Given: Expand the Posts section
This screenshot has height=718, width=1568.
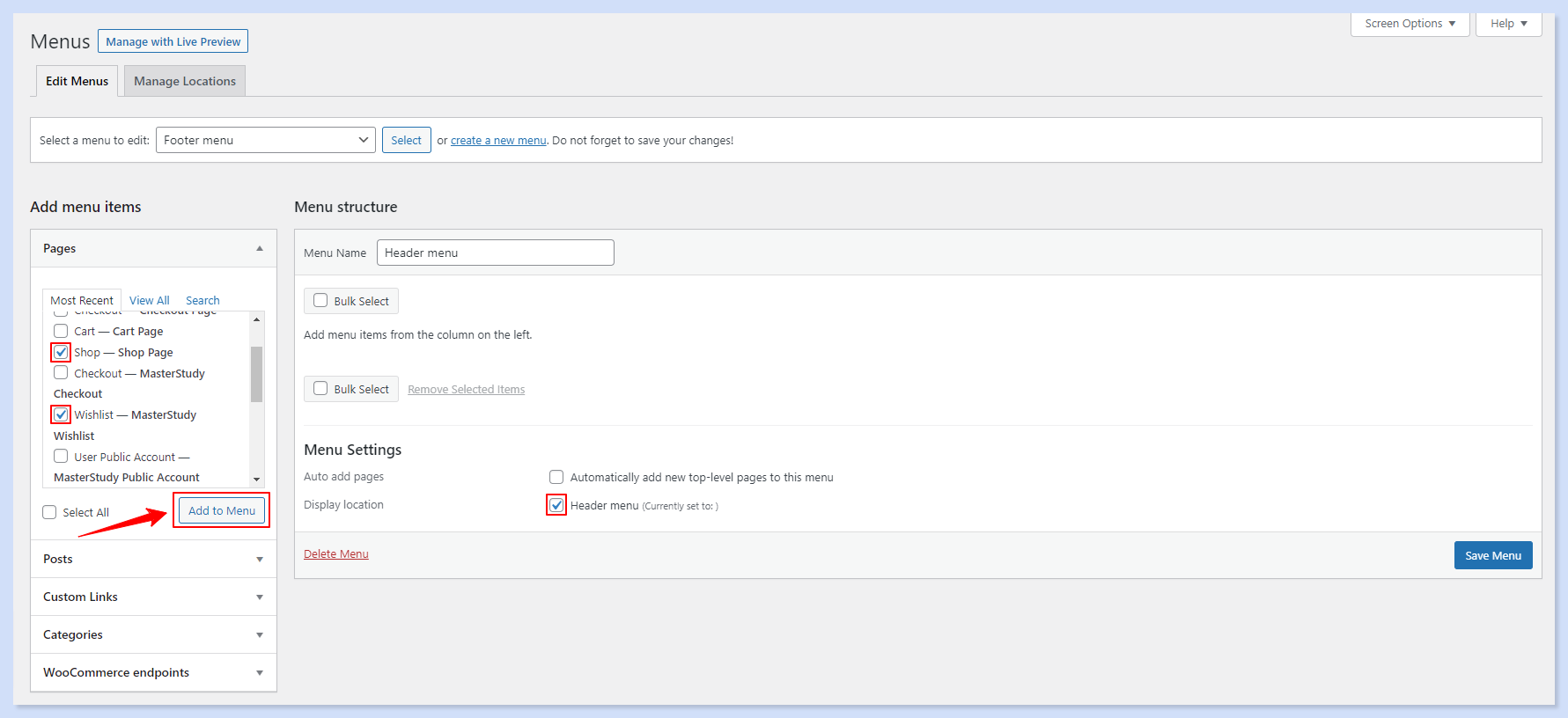Looking at the screenshot, I should (260, 560).
